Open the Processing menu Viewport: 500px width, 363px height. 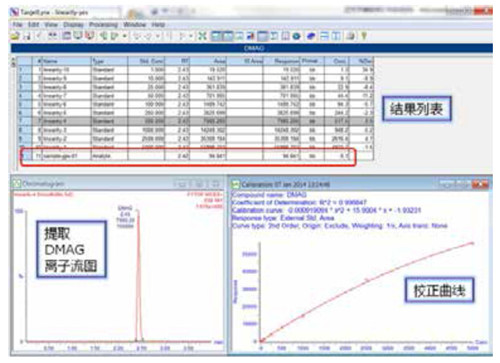(x=103, y=25)
